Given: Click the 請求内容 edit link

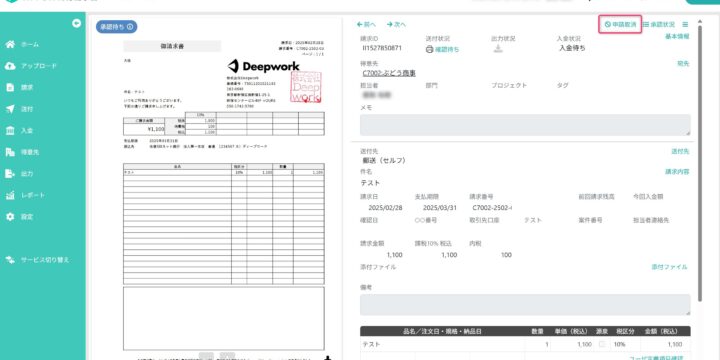Looking at the screenshot, I should tap(677, 172).
